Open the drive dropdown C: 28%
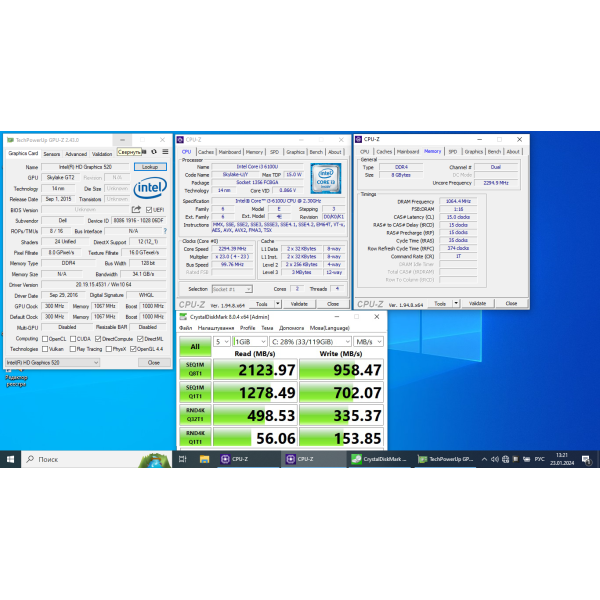600x600 pixels. click(x=310, y=342)
